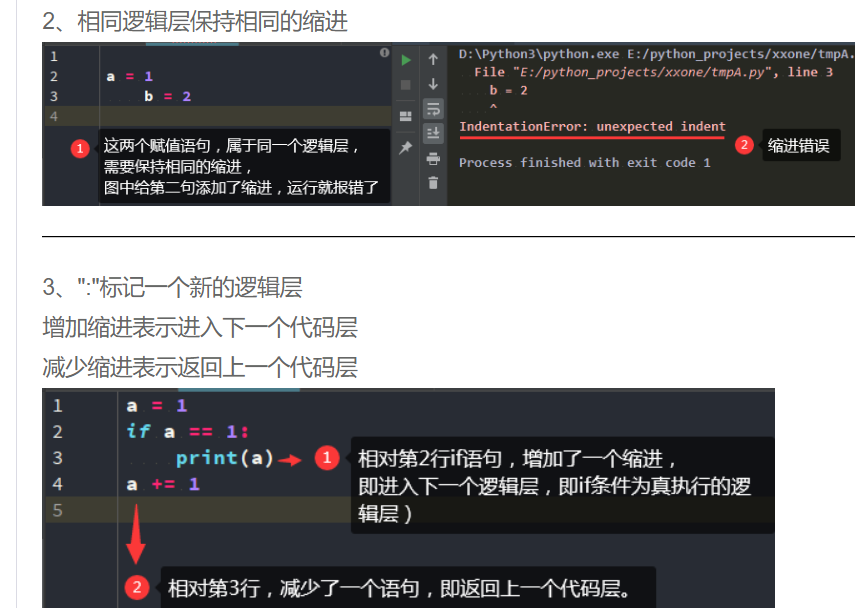Click line number 4 in the first editor gutter

(x=53, y=116)
